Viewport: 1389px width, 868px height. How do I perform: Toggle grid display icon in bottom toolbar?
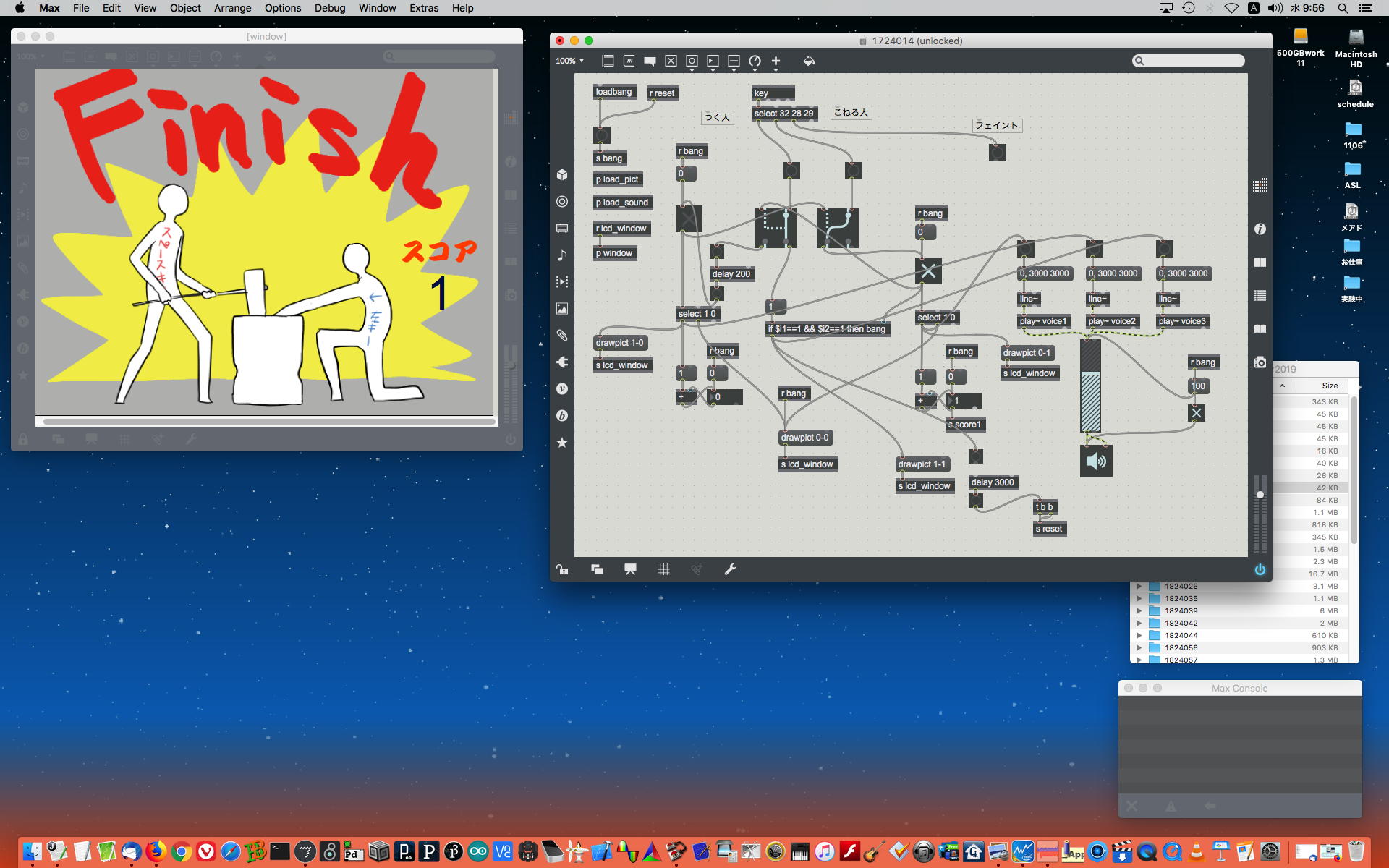click(x=663, y=569)
